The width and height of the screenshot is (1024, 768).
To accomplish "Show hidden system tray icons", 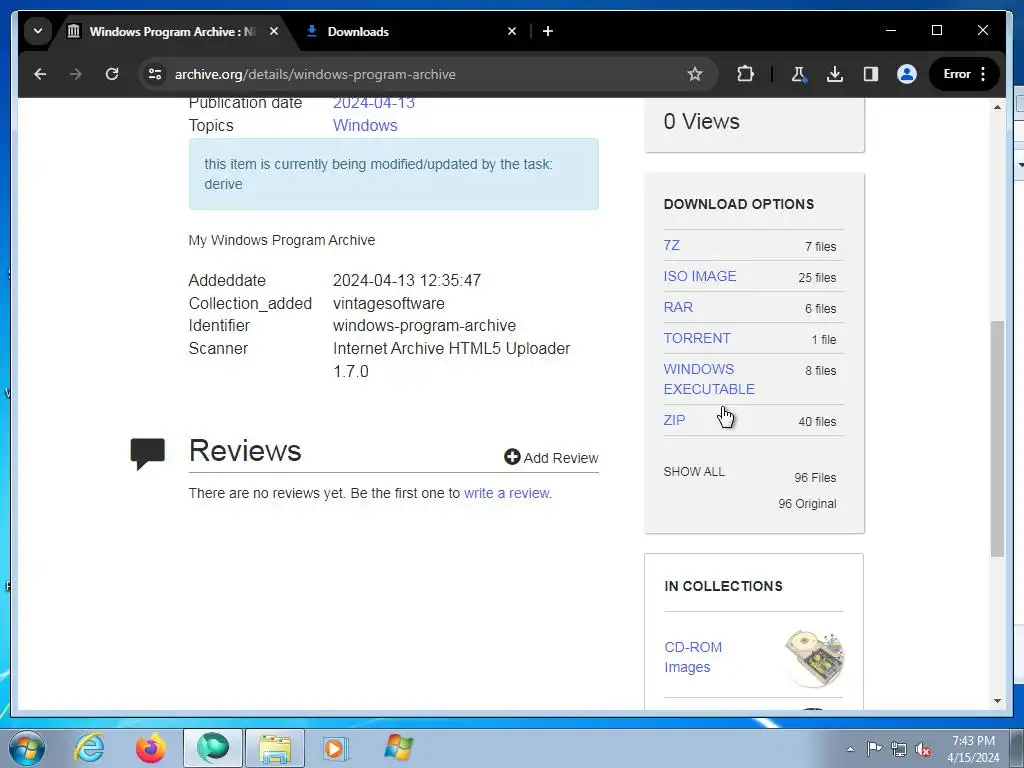I will (850, 749).
